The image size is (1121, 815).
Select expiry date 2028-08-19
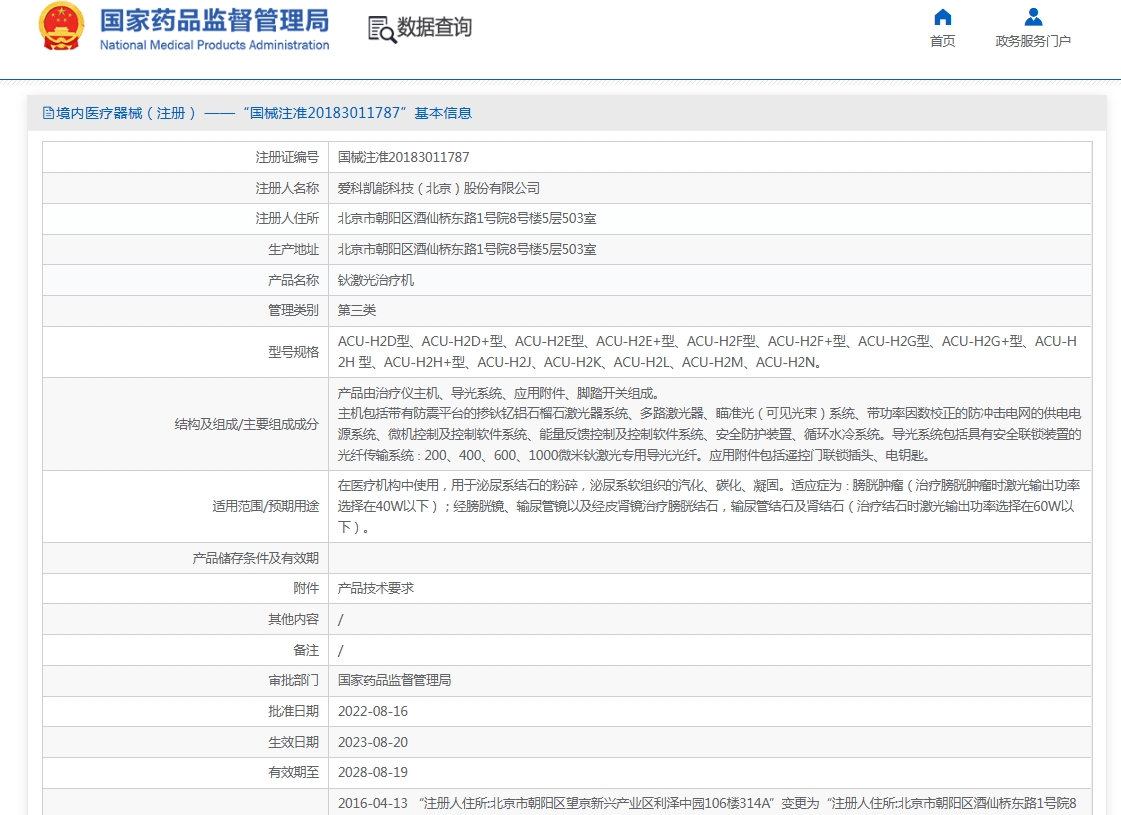(372, 772)
